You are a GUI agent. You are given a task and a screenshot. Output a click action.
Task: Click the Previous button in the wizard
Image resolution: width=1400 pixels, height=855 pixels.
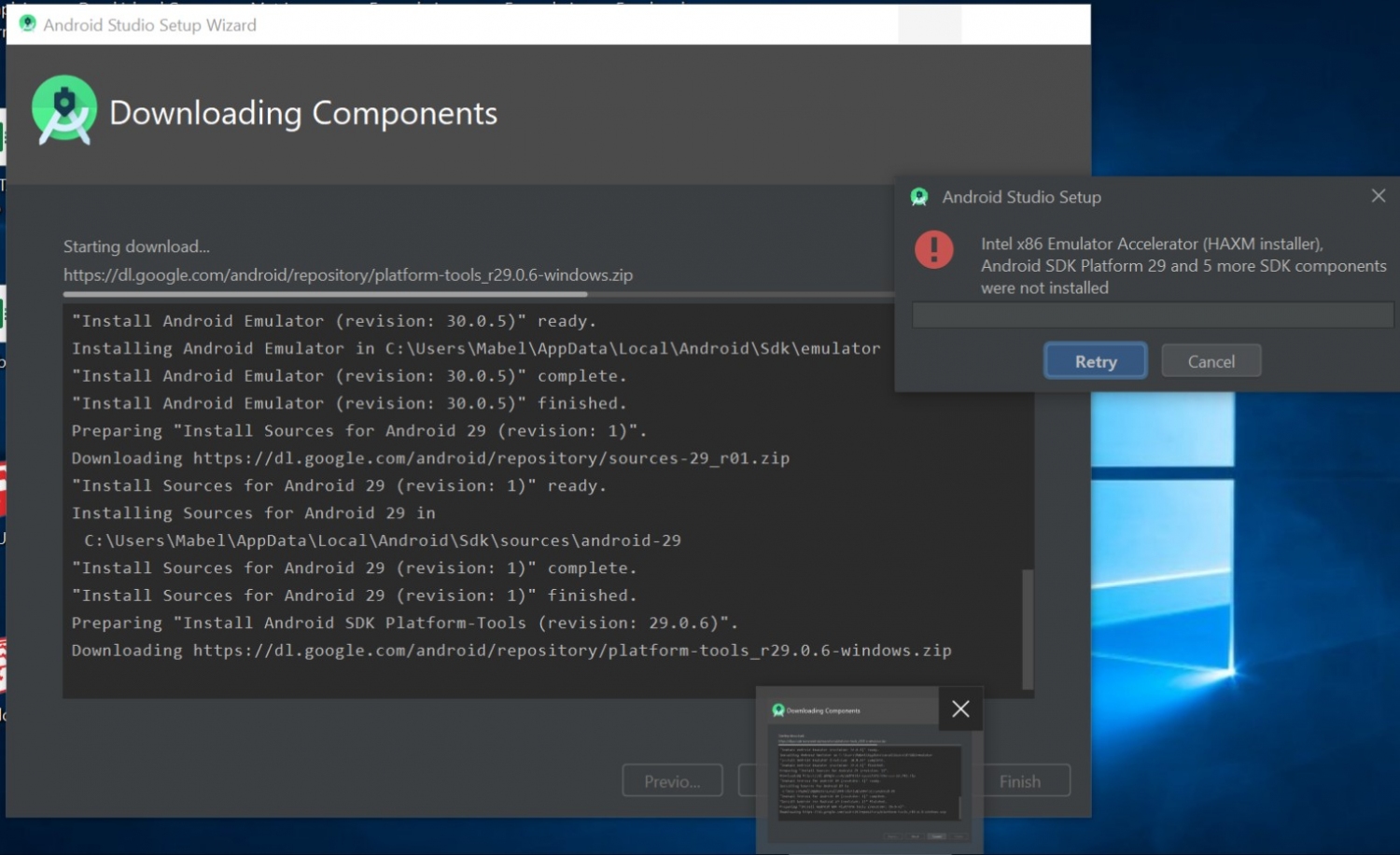[x=672, y=781]
